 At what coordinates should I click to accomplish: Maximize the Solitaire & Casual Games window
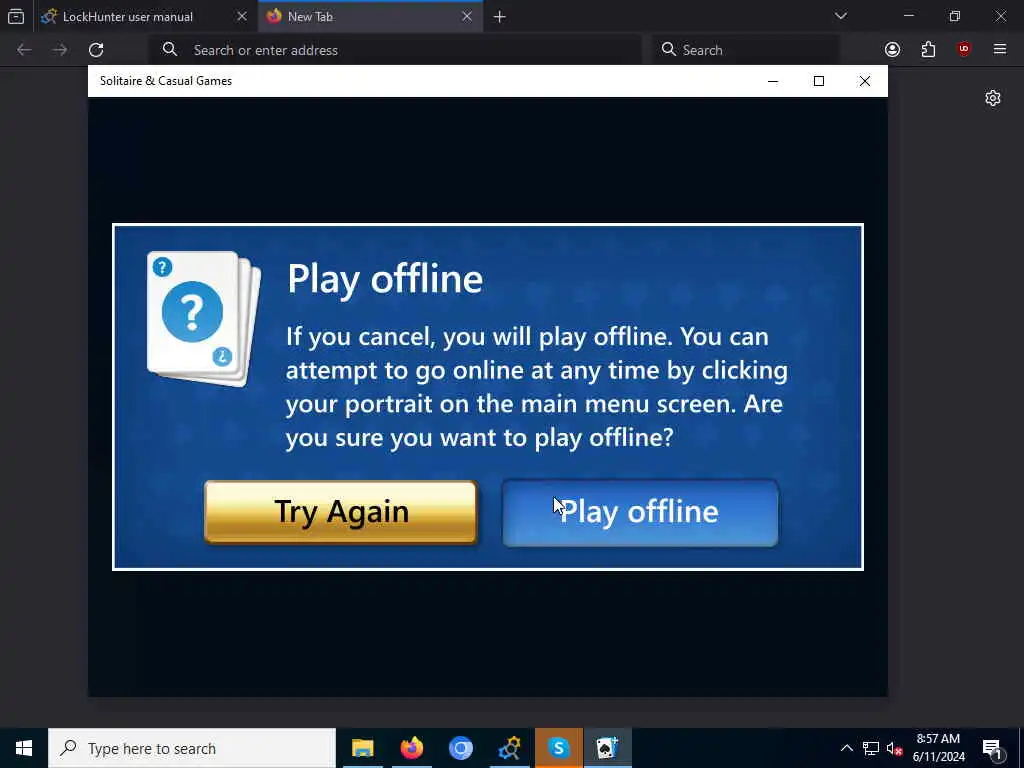coord(819,81)
